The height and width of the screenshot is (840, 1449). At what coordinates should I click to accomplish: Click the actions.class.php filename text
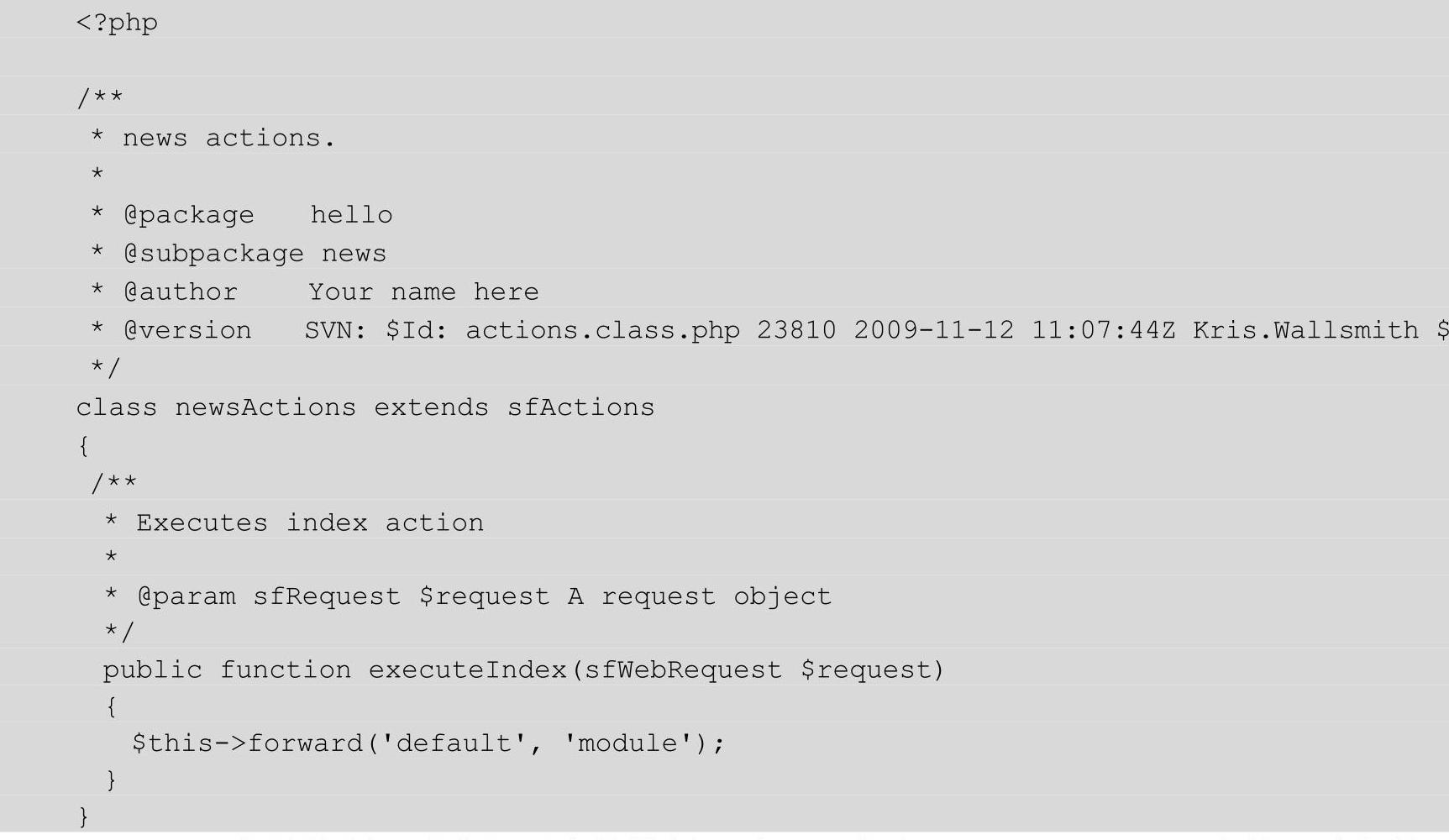(x=602, y=331)
